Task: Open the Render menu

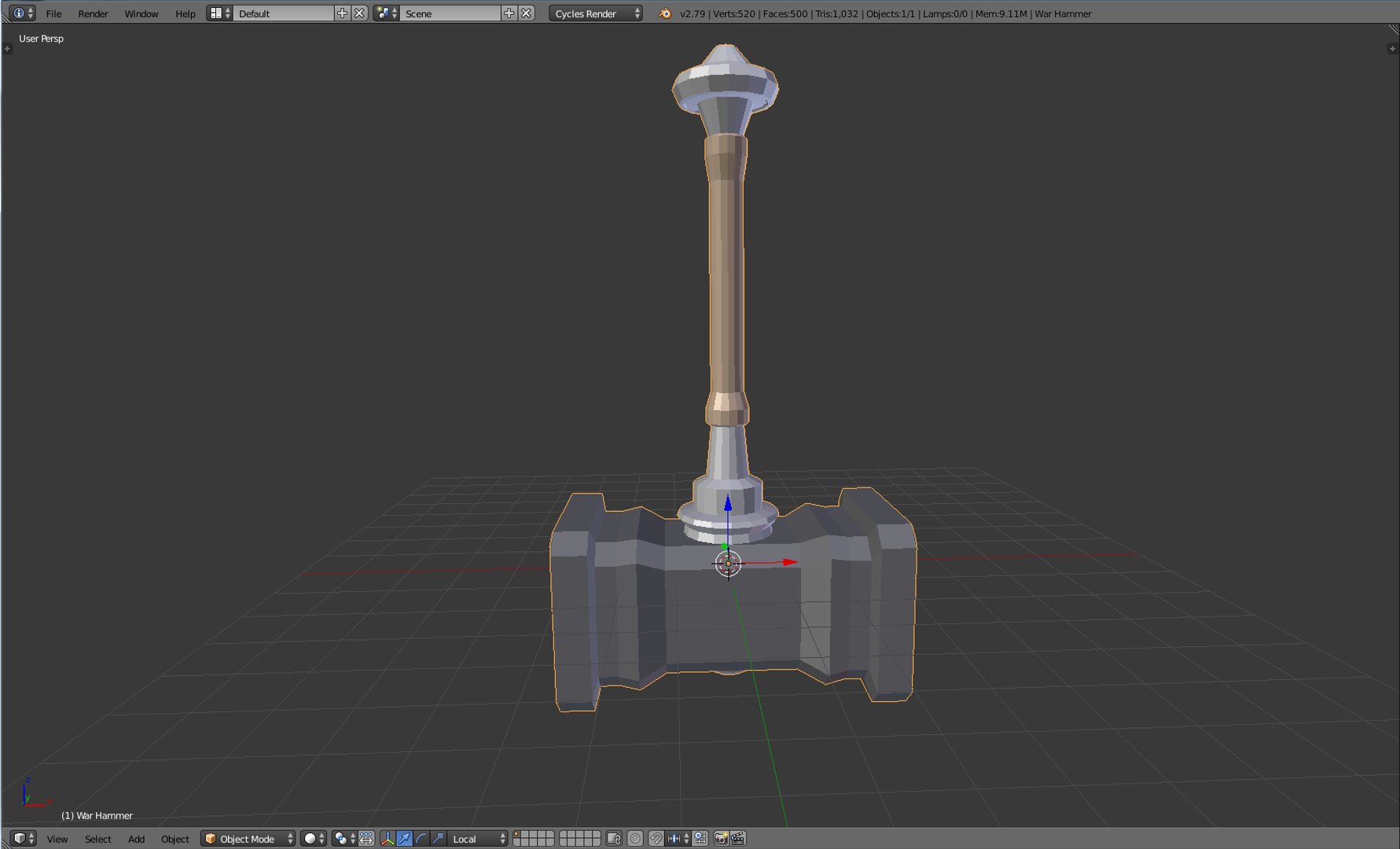Action: pyautogui.click(x=93, y=13)
